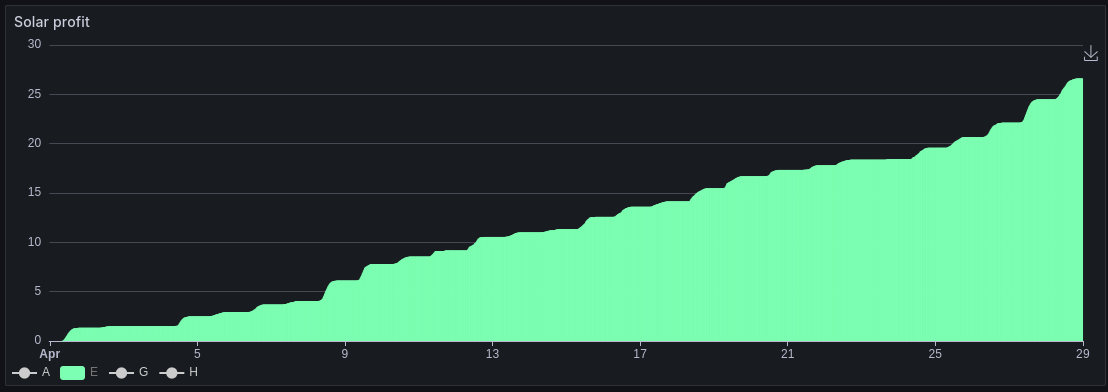Click the y-axis label 20
The width and height of the screenshot is (1108, 392).
click(35, 143)
